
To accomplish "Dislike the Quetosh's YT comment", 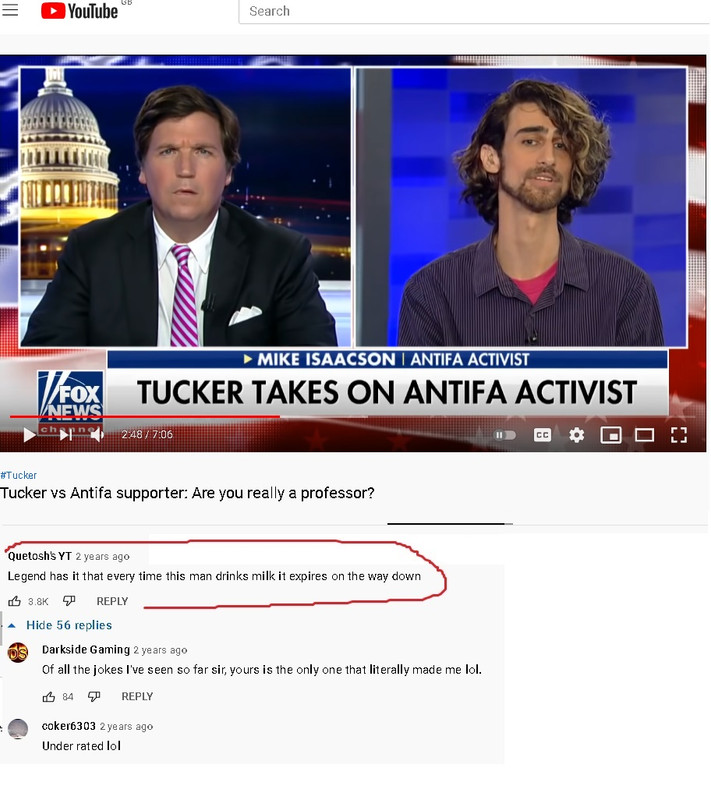I will tap(69, 601).
